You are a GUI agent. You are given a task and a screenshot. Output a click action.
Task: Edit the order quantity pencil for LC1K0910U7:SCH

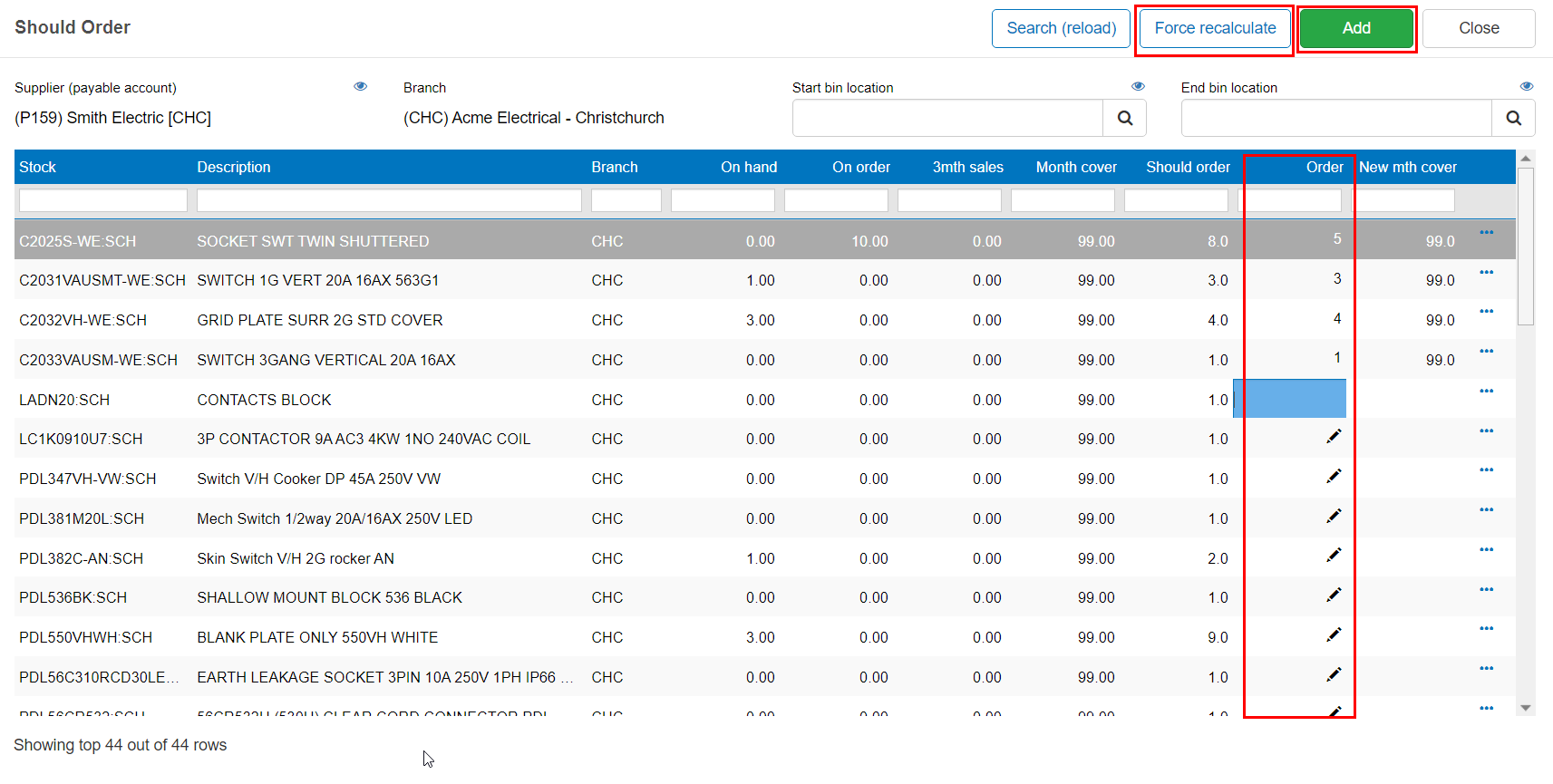[1334, 437]
